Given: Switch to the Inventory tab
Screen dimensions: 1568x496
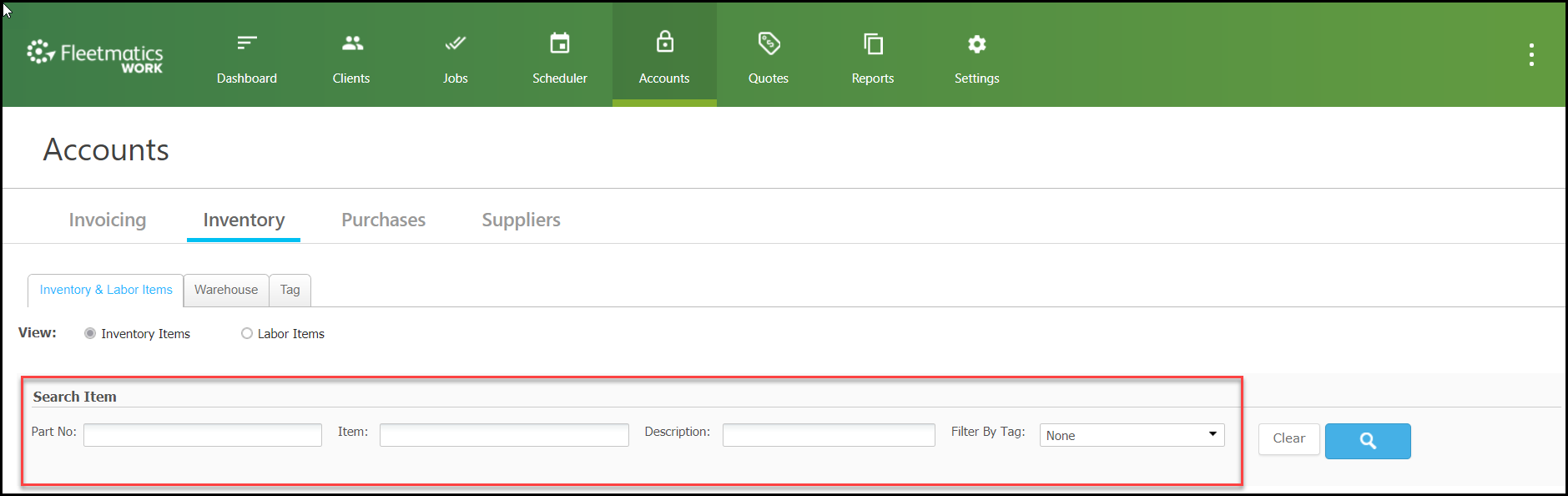Looking at the screenshot, I should [x=244, y=220].
